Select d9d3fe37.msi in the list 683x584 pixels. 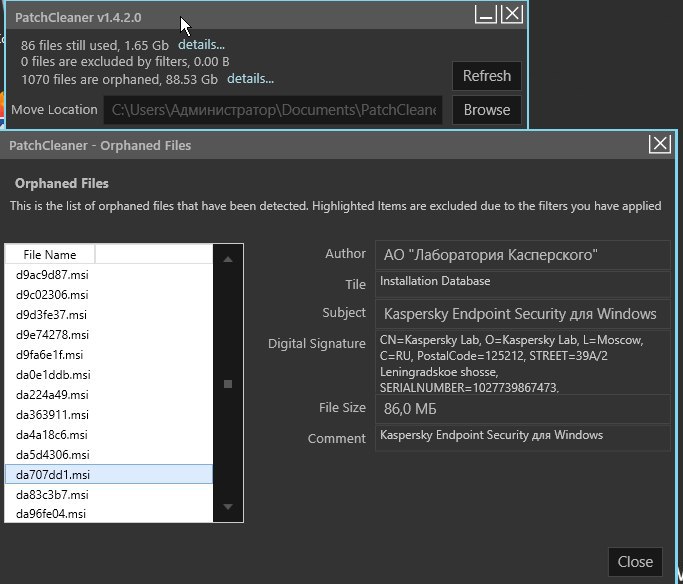point(108,315)
